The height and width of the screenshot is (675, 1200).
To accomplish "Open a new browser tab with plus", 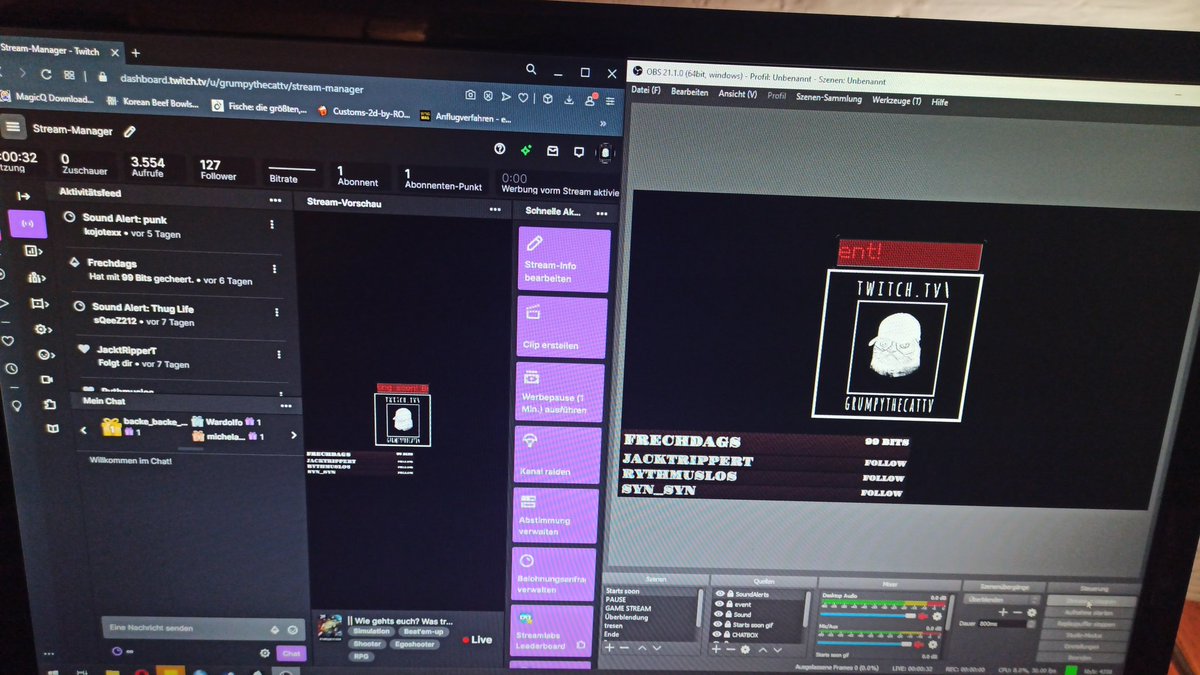I will pyautogui.click(x=135, y=52).
